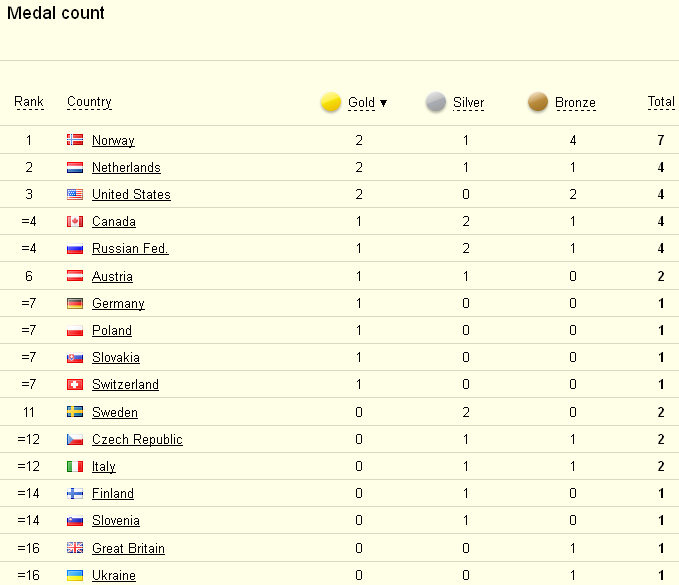Open the Czech Republic link

(x=137, y=440)
